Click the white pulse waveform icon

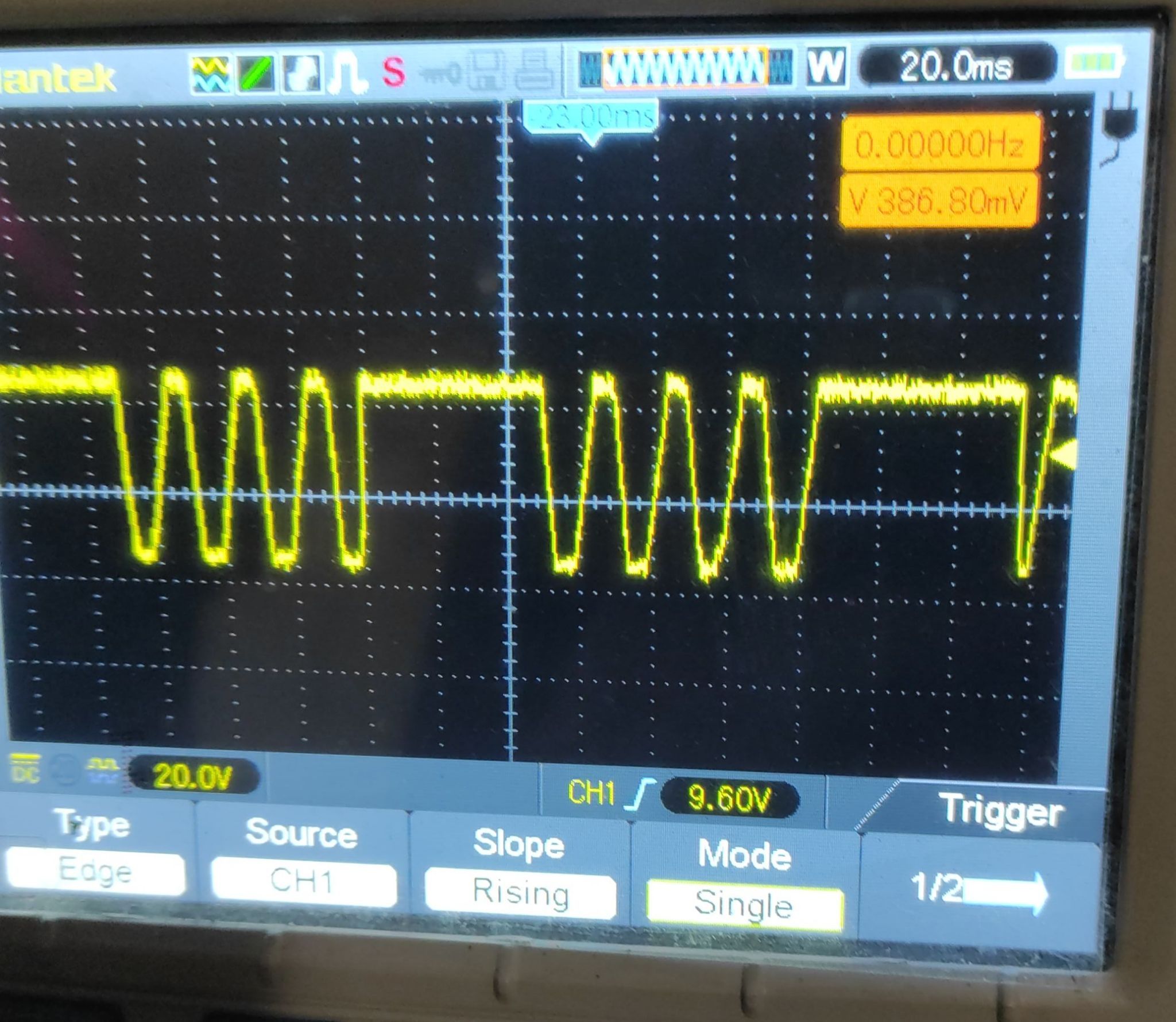pyautogui.click(x=347, y=74)
